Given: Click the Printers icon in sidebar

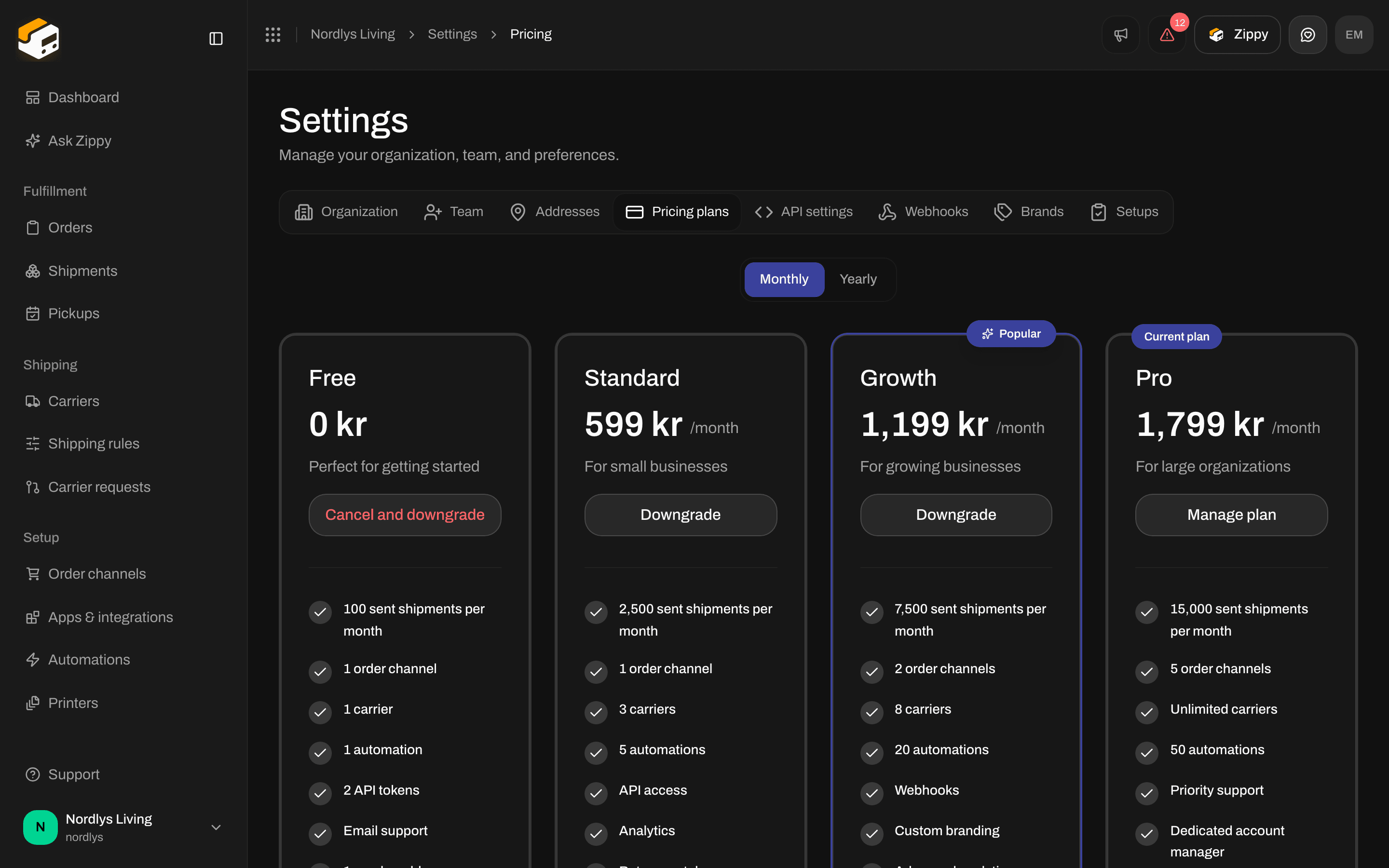Looking at the screenshot, I should (33, 703).
